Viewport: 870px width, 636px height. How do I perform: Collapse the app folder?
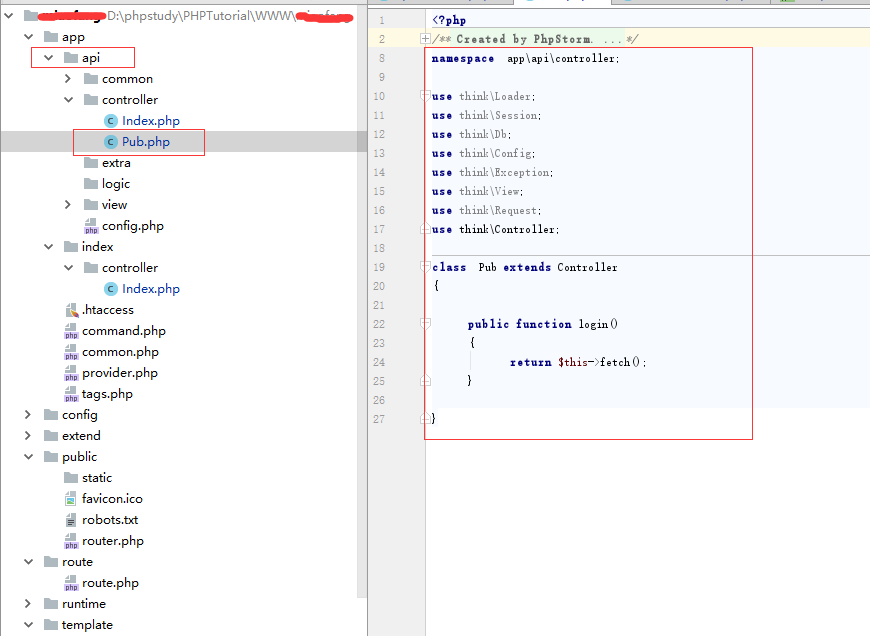pyautogui.click(x=28, y=36)
